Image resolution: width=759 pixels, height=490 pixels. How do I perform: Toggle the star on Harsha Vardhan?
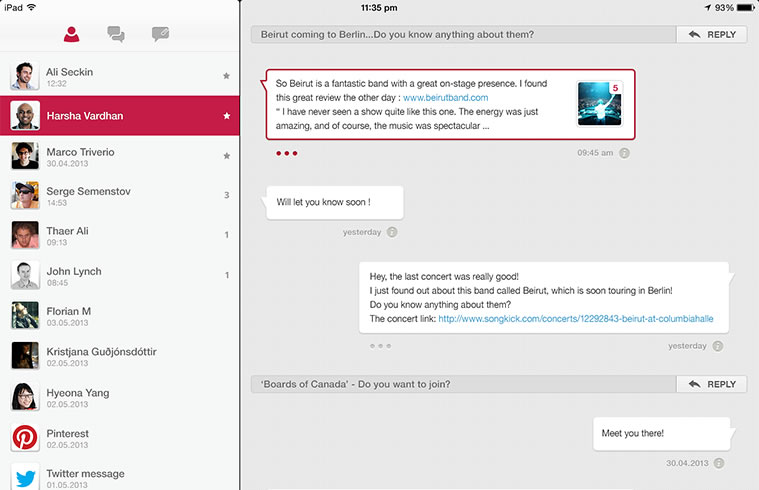coord(226,116)
